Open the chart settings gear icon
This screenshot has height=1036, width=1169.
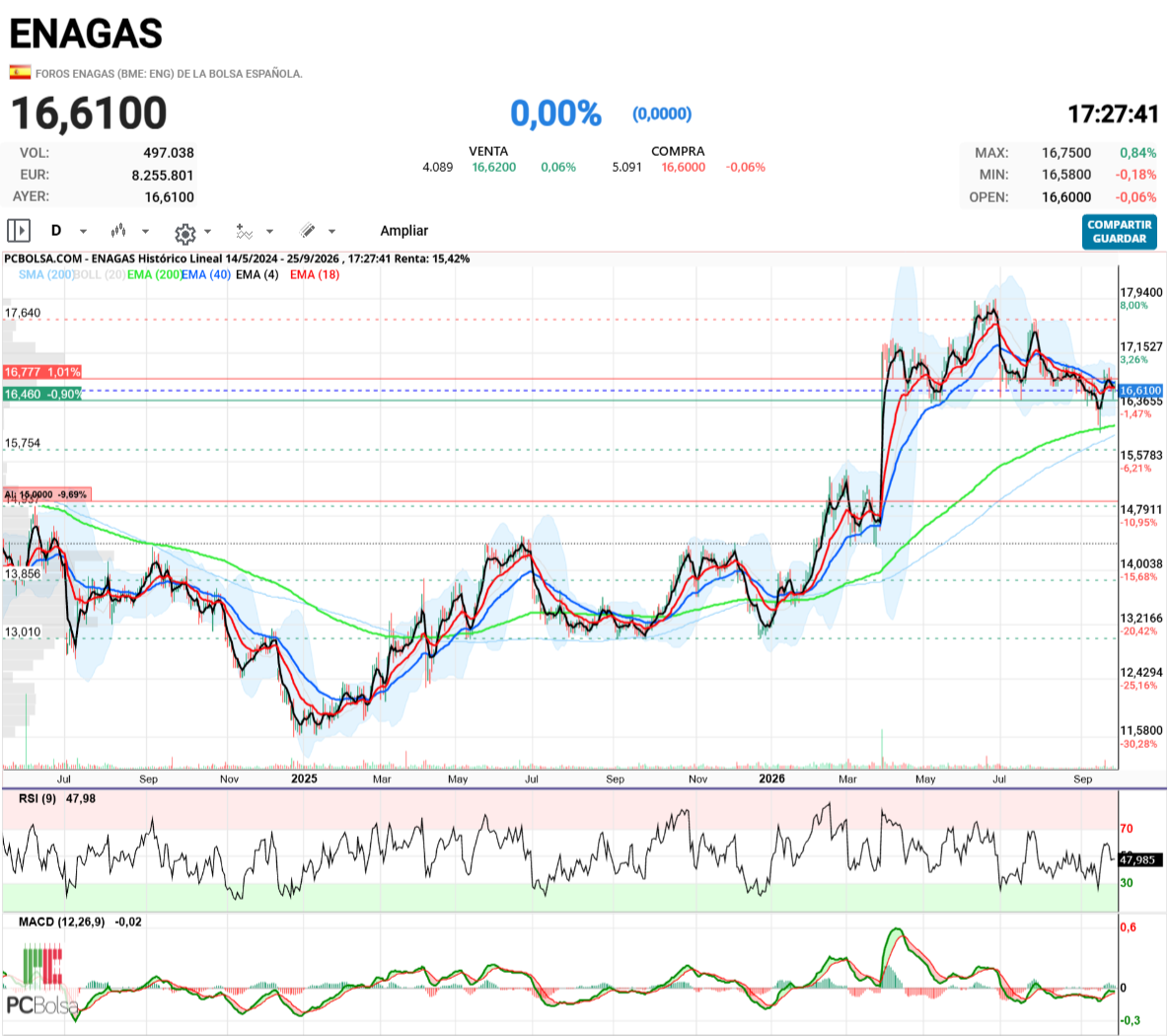click(184, 234)
